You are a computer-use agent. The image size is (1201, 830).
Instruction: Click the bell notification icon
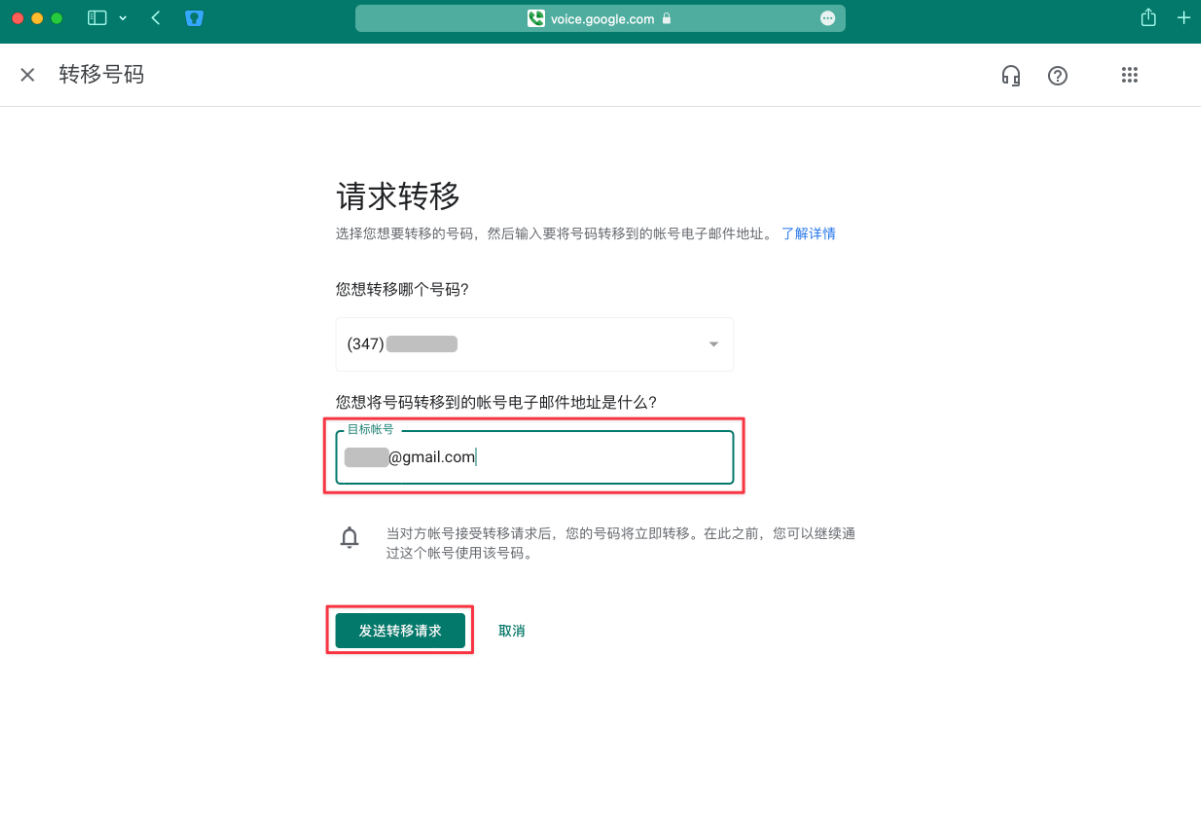coord(349,538)
